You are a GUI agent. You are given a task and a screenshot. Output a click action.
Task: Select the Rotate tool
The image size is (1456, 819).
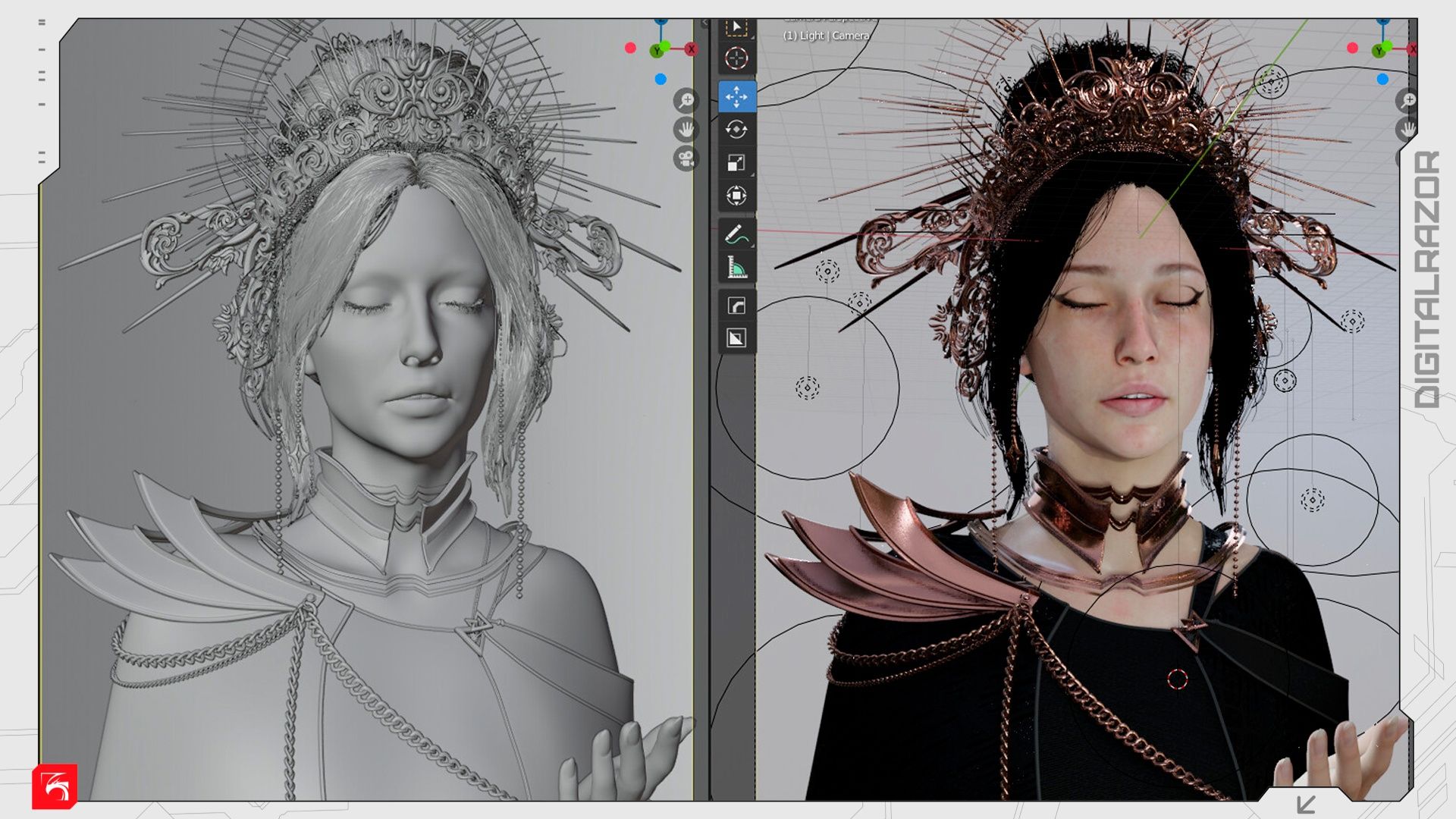point(736,130)
